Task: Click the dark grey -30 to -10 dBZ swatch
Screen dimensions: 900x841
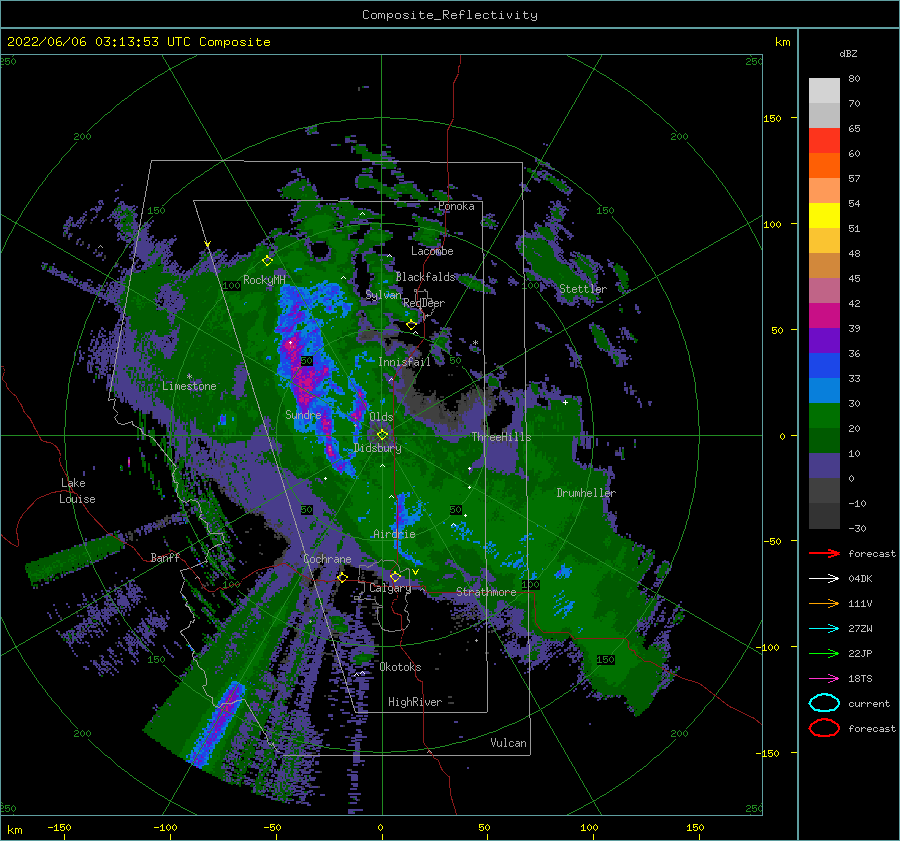Action: (x=824, y=516)
